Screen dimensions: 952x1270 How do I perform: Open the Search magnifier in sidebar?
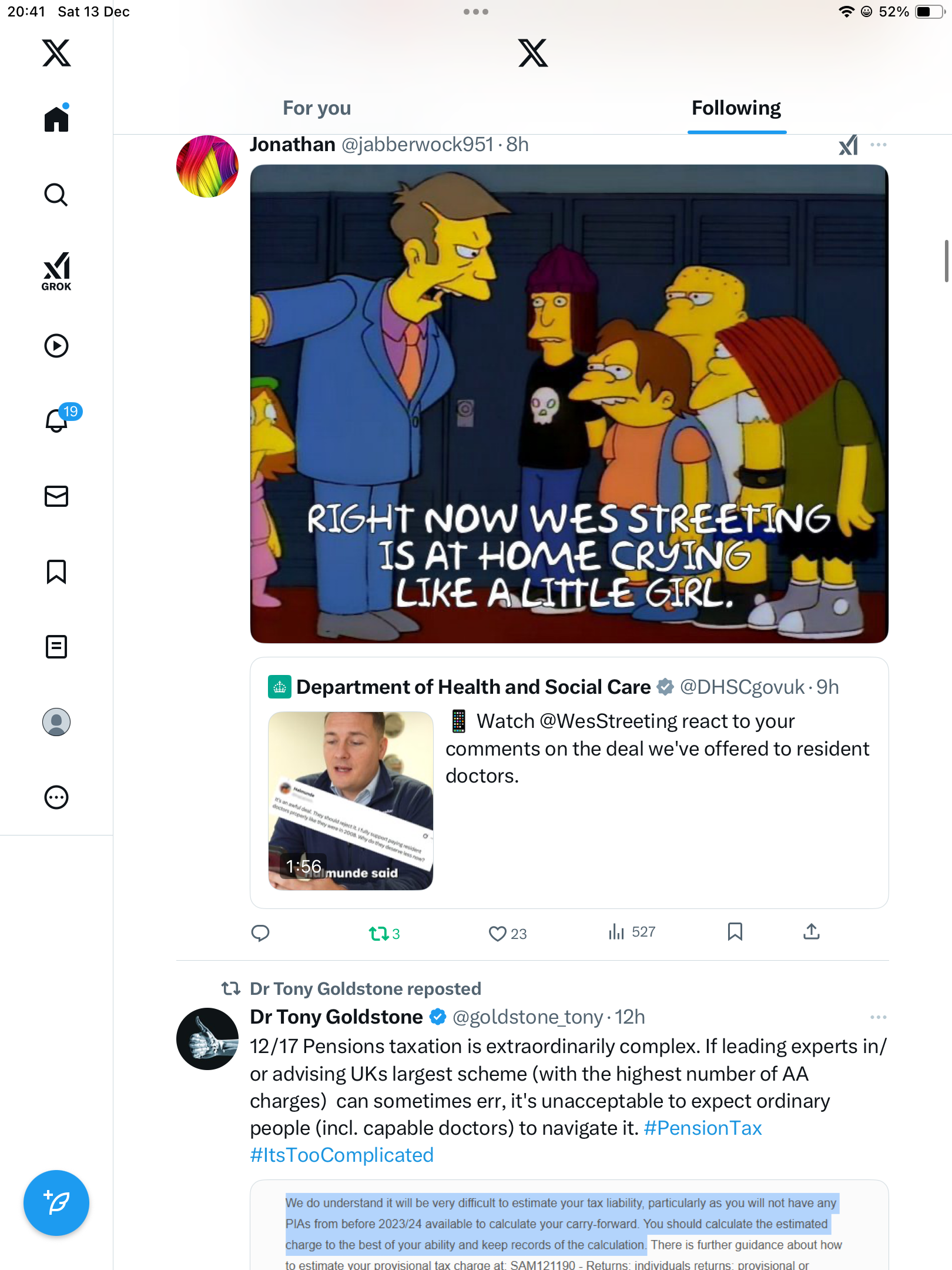(56, 195)
